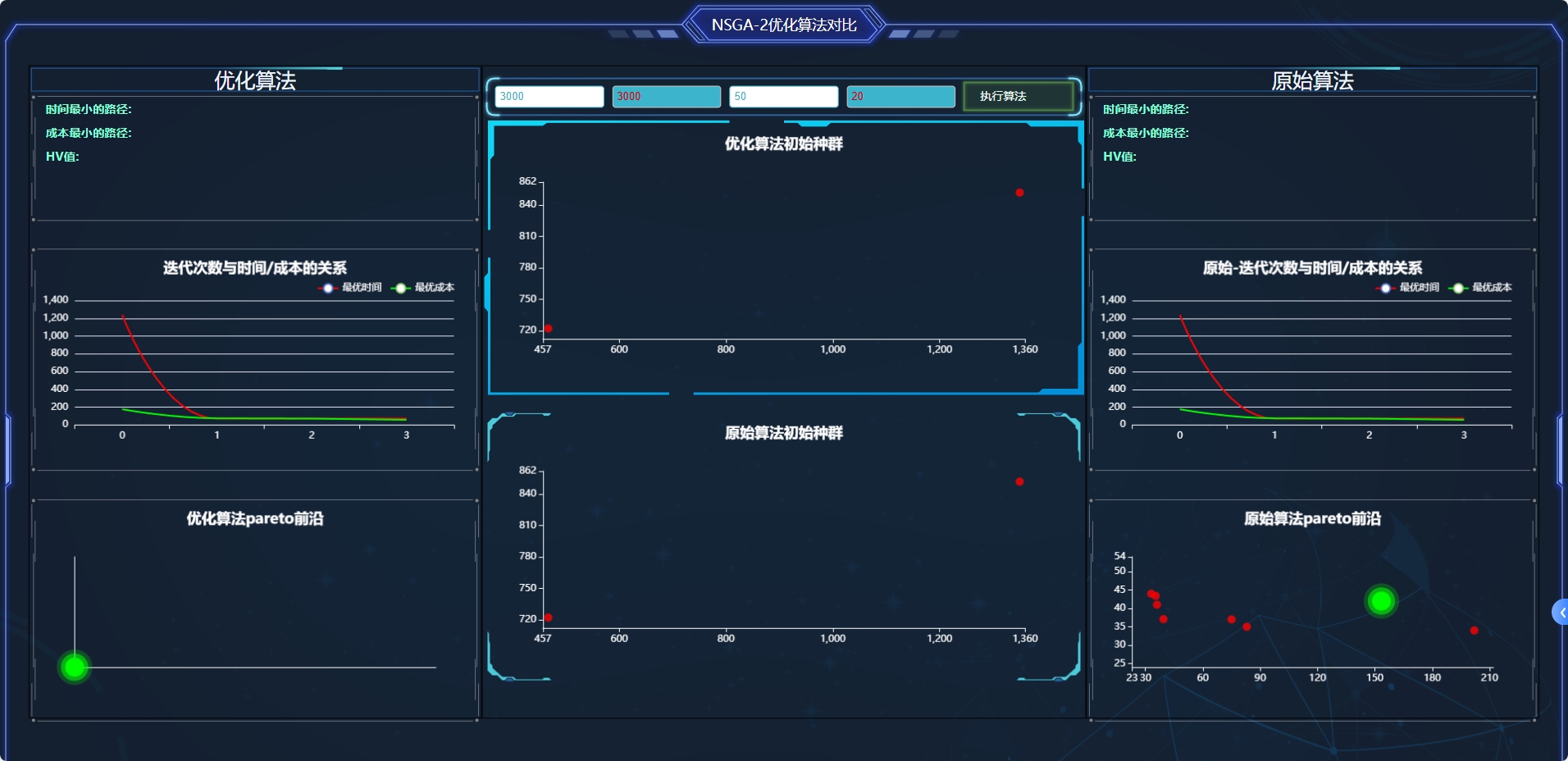
Task: Click the 原始算法 panel header
Action: click(x=1312, y=80)
